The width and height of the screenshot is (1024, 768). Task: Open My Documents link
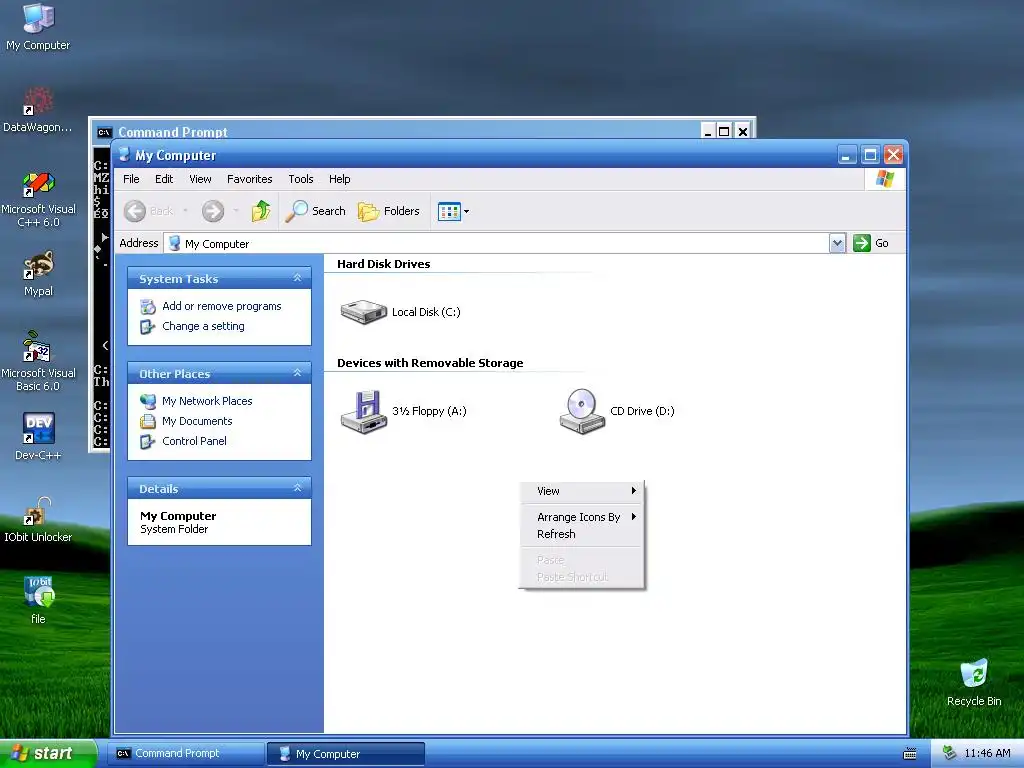click(197, 421)
